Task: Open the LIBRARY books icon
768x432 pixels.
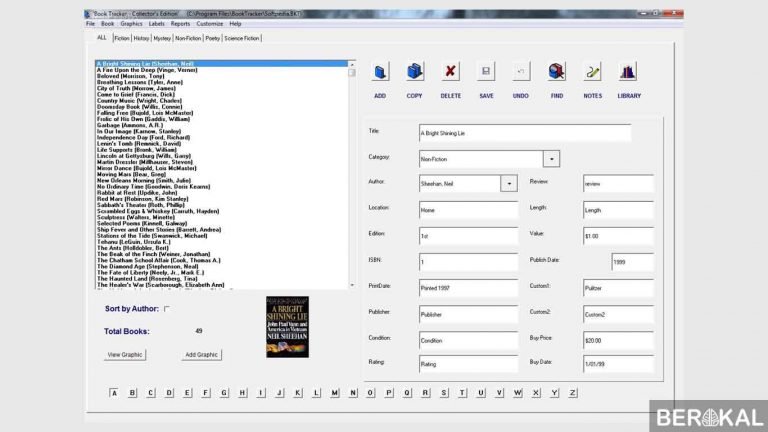Action: [628, 72]
